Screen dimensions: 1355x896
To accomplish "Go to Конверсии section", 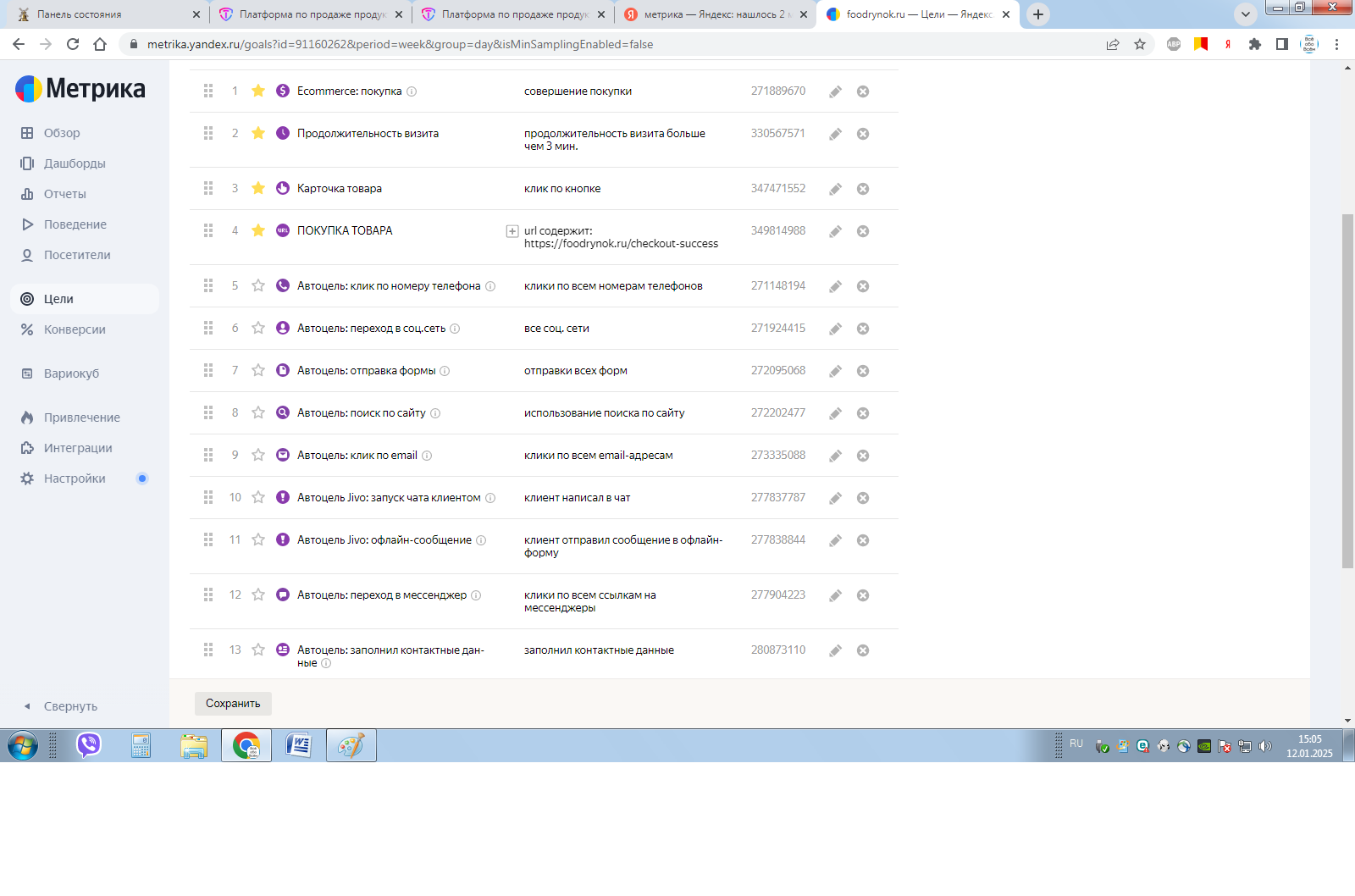I will click(x=85, y=329).
